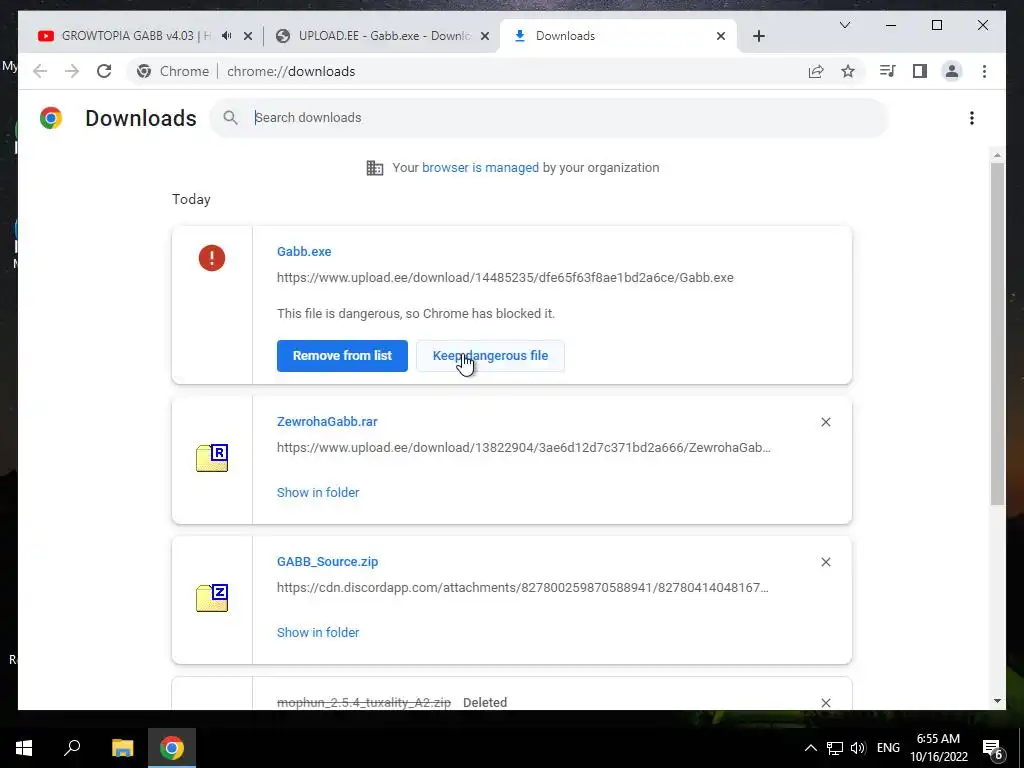Image resolution: width=1024 pixels, height=768 pixels.
Task: Click the 'Today' date heading
Action: [191, 199]
